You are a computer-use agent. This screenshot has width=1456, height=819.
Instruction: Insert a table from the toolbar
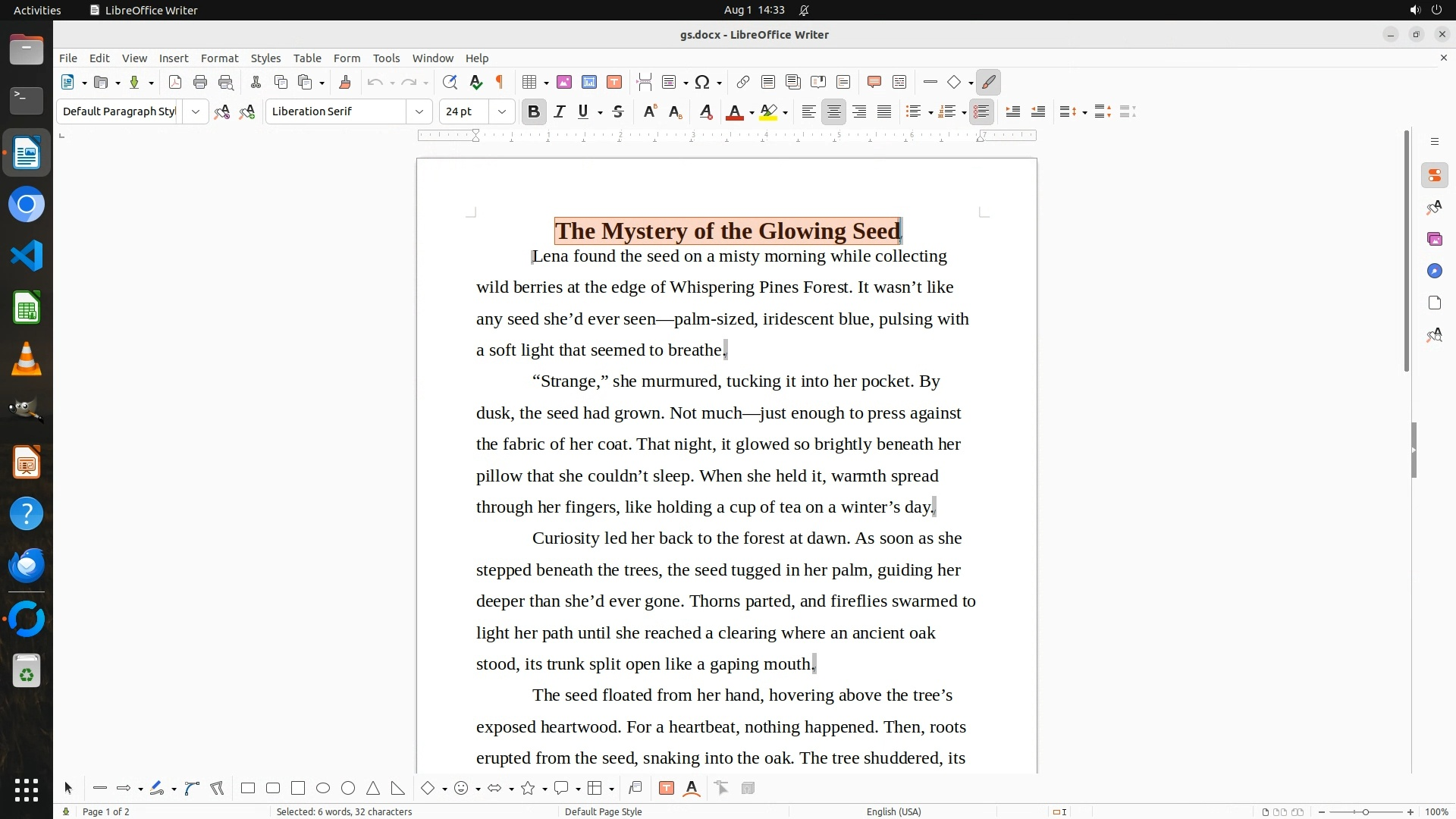(530, 83)
